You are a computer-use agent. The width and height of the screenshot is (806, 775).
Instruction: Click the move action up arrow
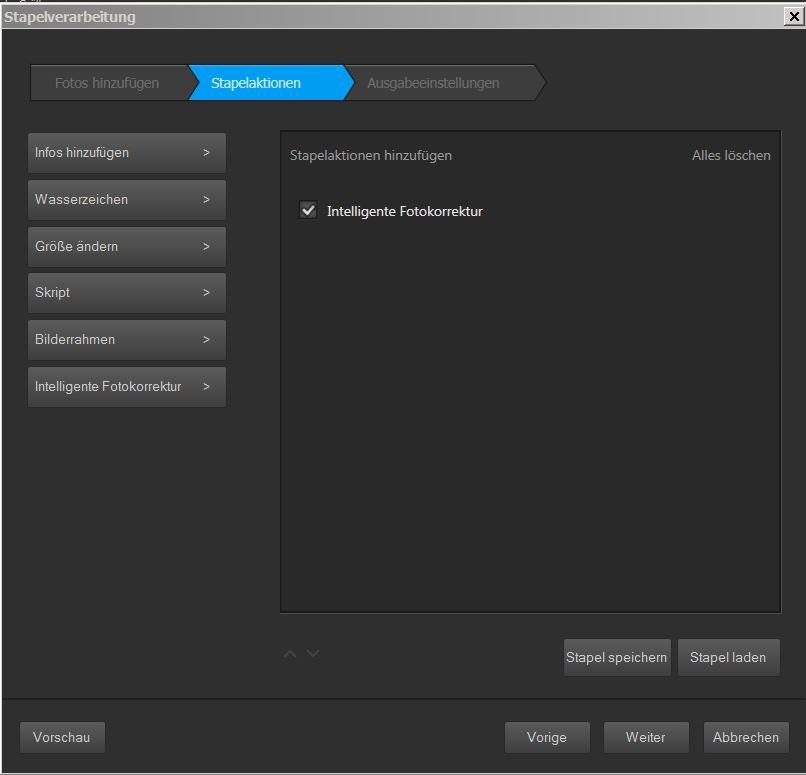(290, 654)
